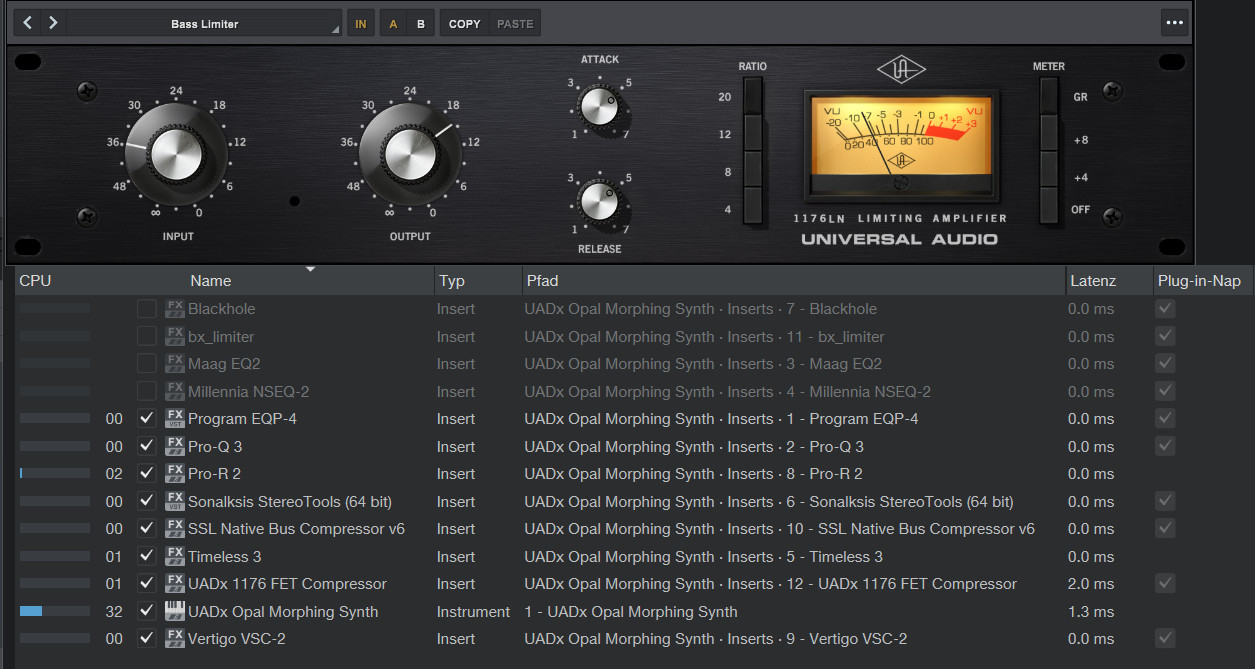Go to the previous preset arrow
1255x669 pixels.
point(28,23)
